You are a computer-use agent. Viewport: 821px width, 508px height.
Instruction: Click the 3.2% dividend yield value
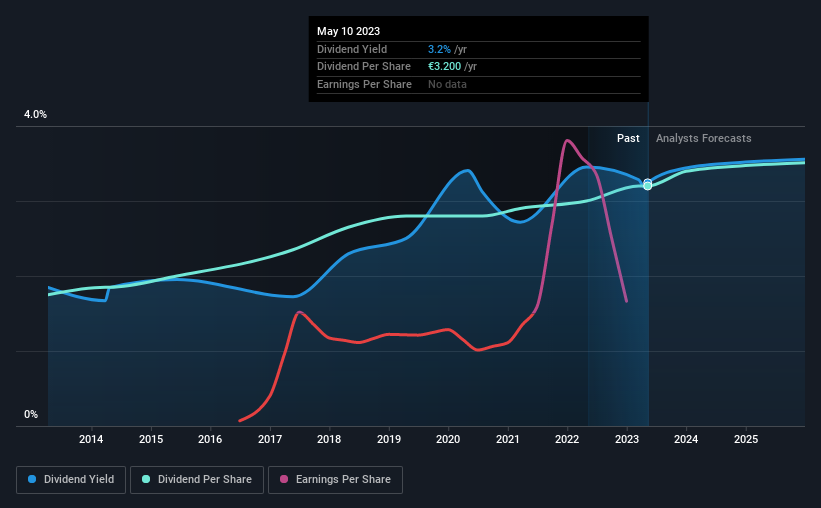click(x=439, y=49)
